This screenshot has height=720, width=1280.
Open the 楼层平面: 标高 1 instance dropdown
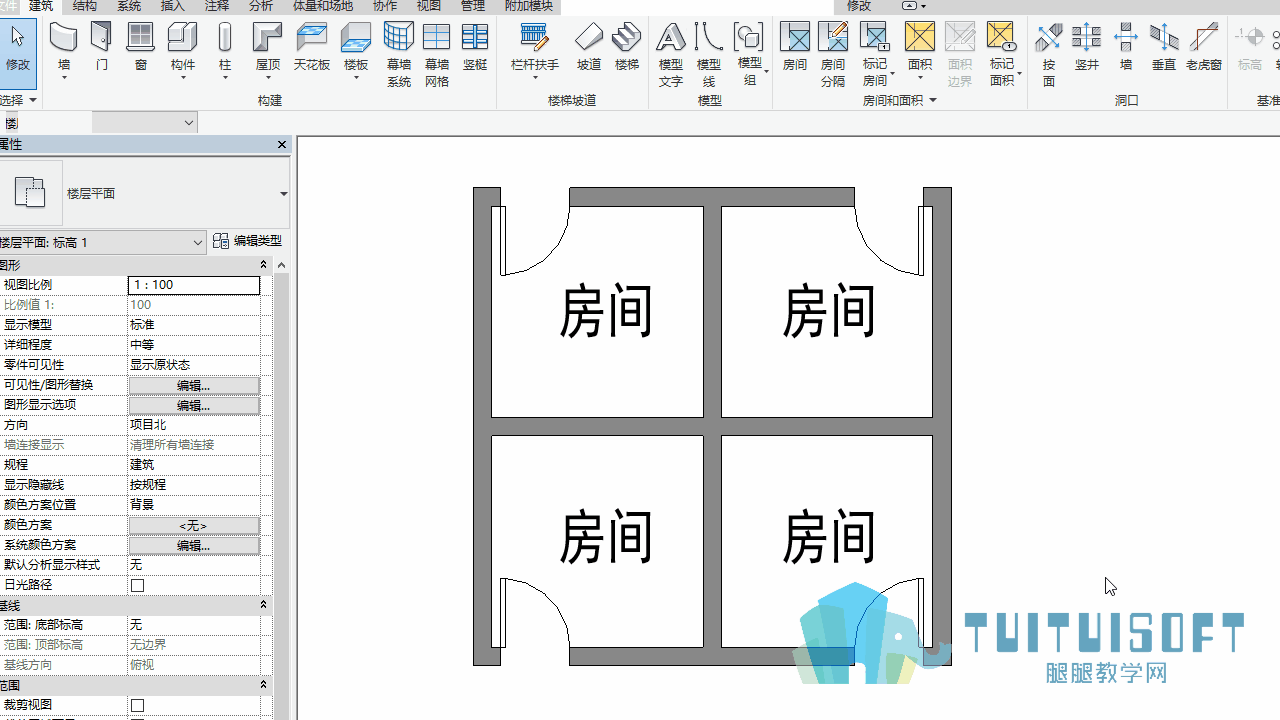click(x=198, y=243)
